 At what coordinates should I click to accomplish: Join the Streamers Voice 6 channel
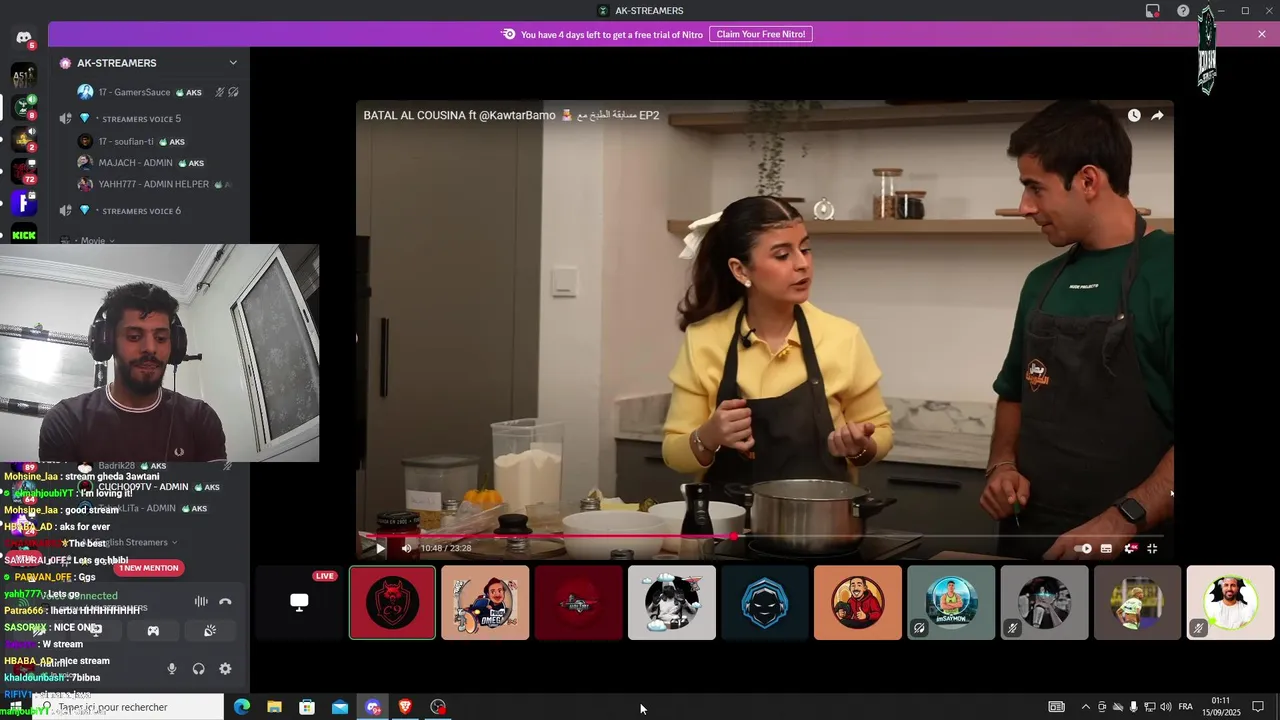[141, 211]
